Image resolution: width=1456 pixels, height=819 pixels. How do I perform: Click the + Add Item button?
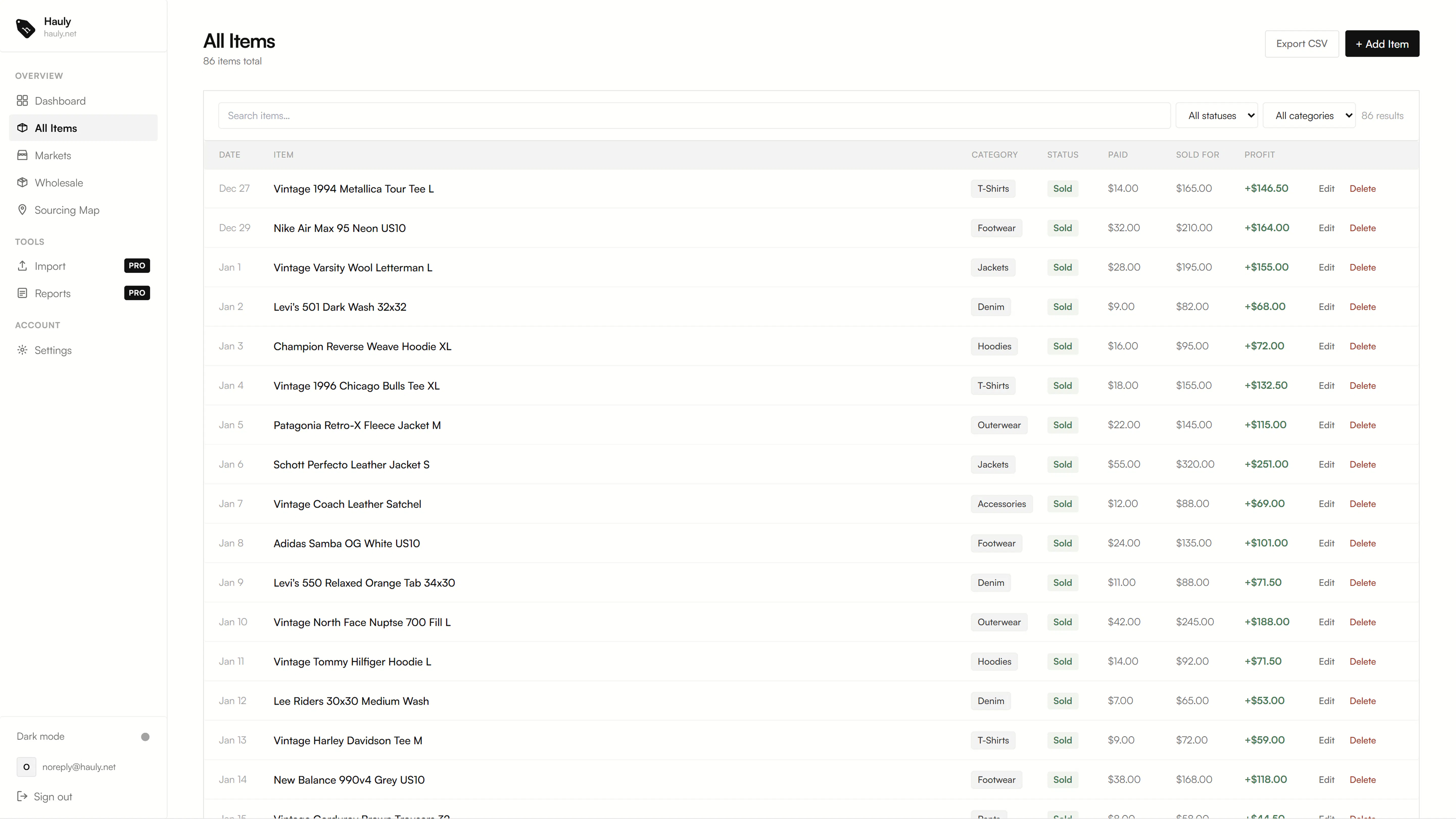pyautogui.click(x=1382, y=43)
